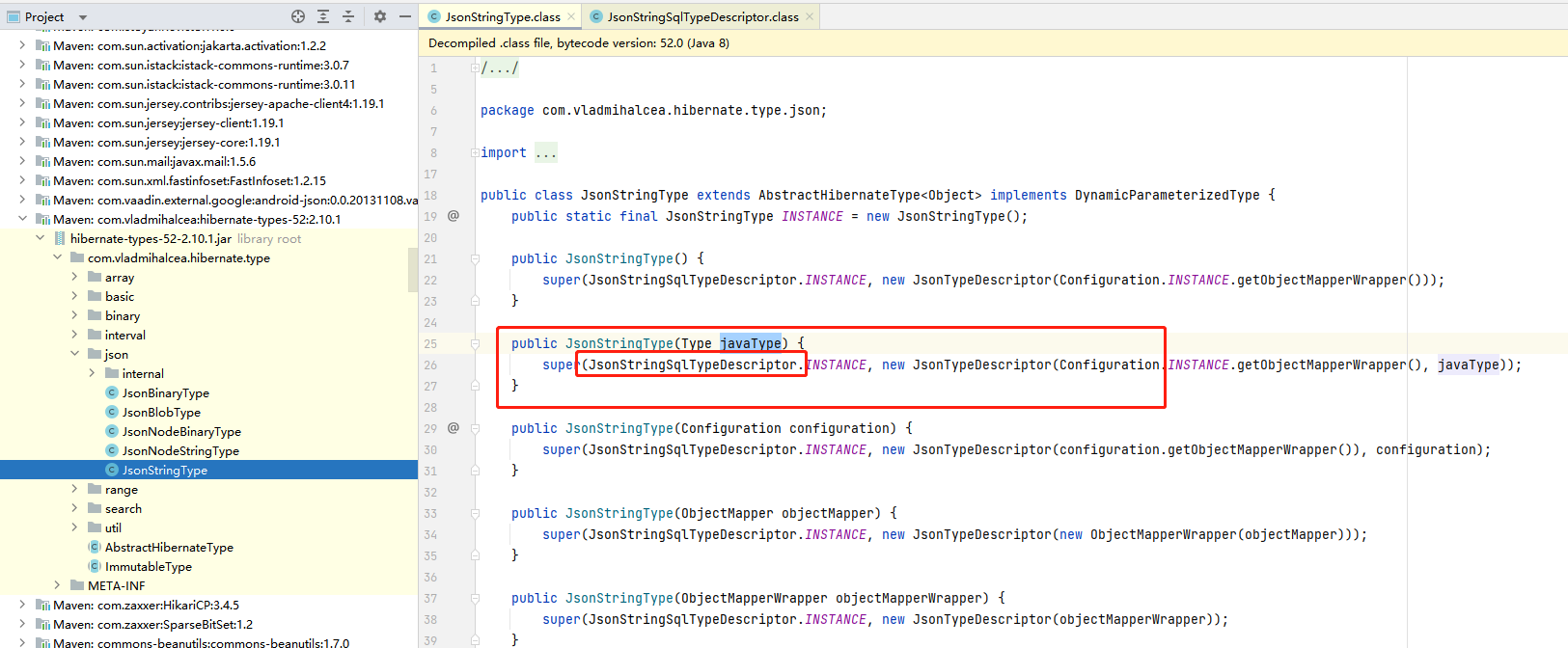This screenshot has width=1568, height=648.
Task: Select the JsonStringType class in tree
Action: (x=164, y=470)
